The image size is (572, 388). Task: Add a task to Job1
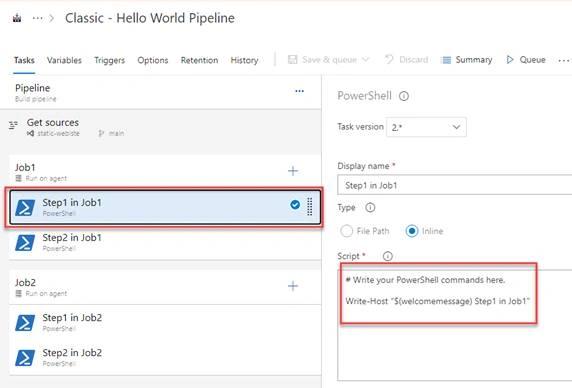click(293, 171)
